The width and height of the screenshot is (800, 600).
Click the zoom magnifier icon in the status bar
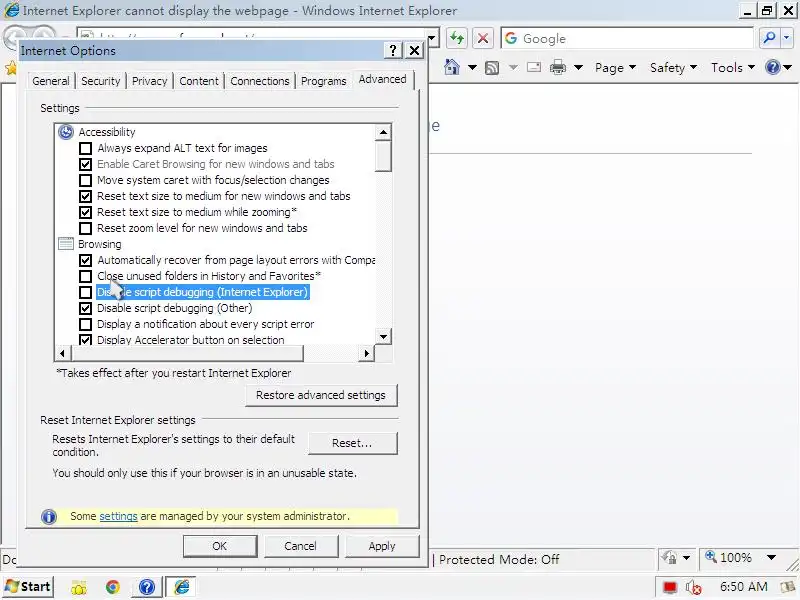[x=711, y=556]
